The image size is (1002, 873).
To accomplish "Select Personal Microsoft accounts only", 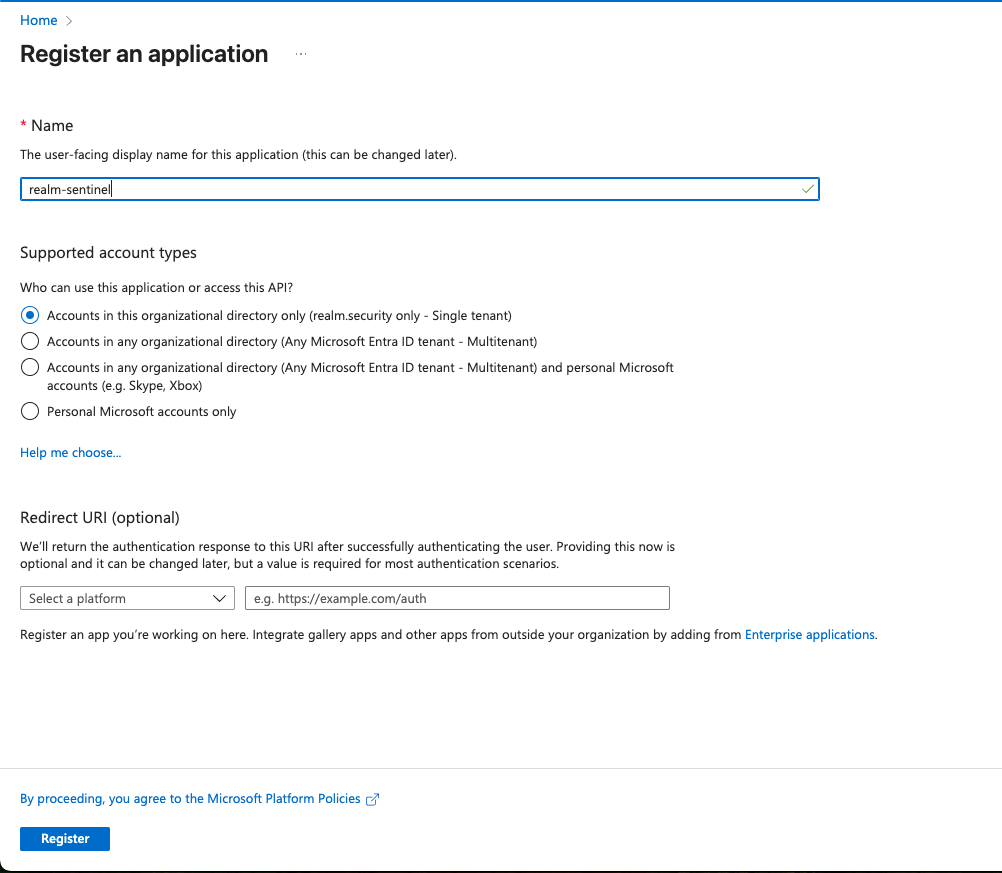I will pyautogui.click(x=30, y=411).
